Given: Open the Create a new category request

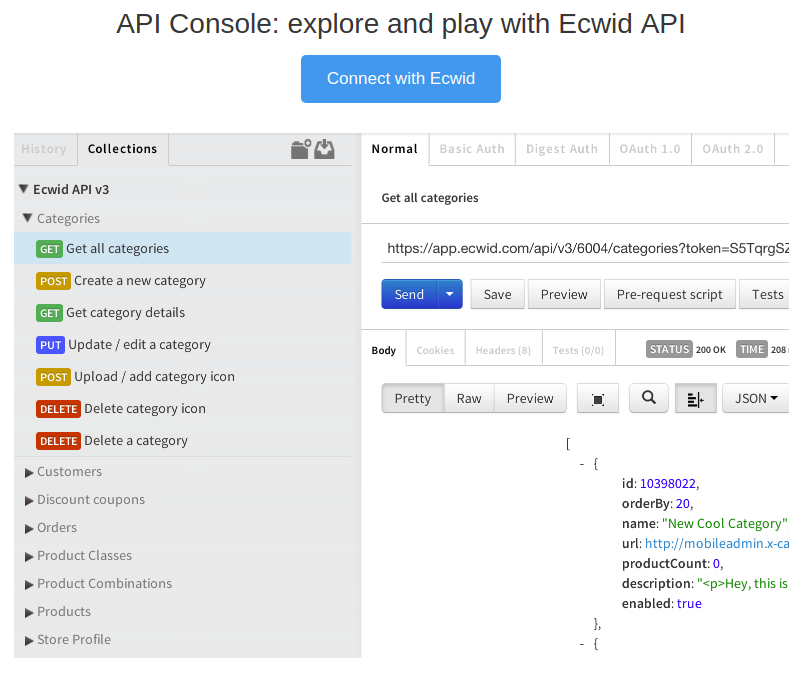Looking at the screenshot, I should click(183, 280).
